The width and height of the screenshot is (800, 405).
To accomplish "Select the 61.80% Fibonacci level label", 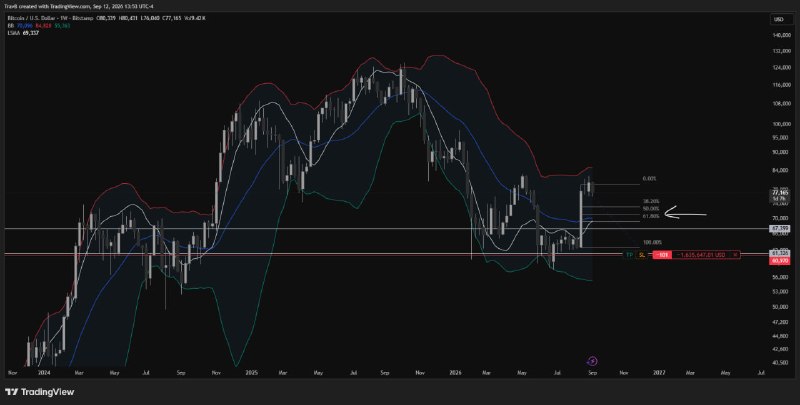I will [x=651, y=216].
